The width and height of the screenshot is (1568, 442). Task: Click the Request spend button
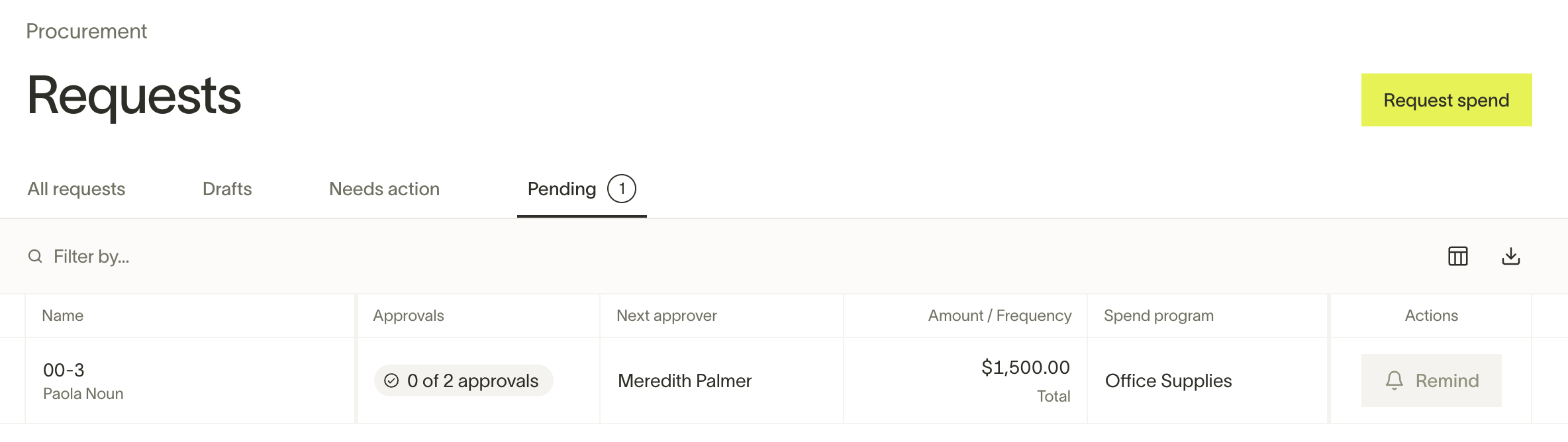pos(1446,100)
